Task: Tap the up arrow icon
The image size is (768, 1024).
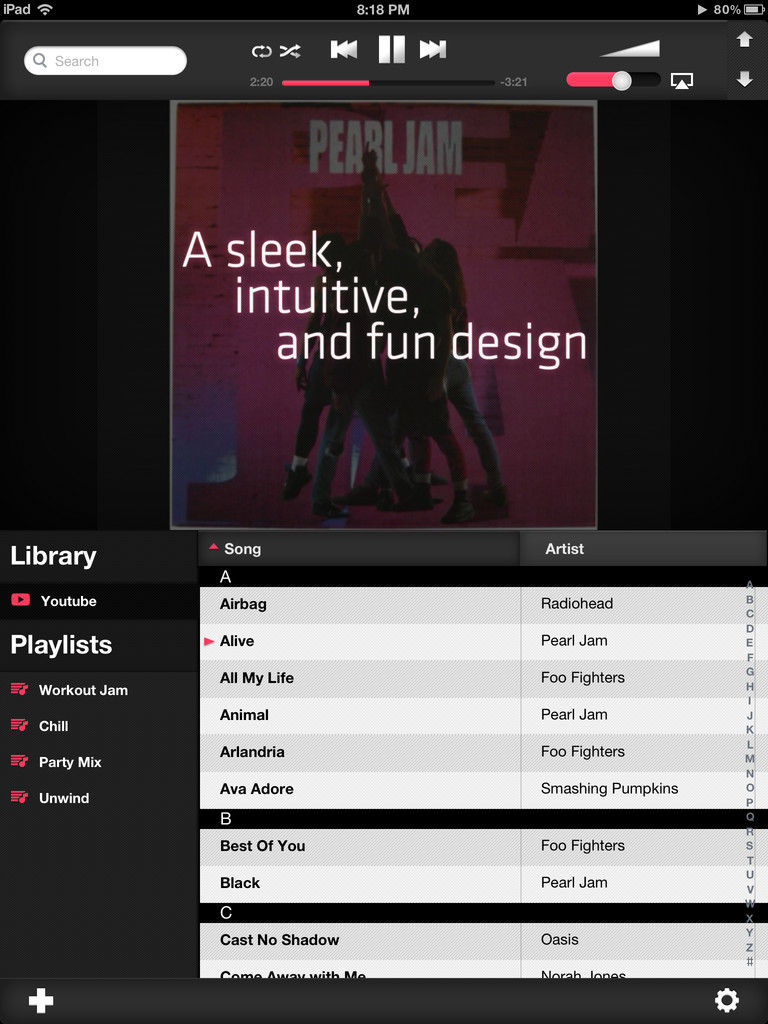Action: coord(744,40)
